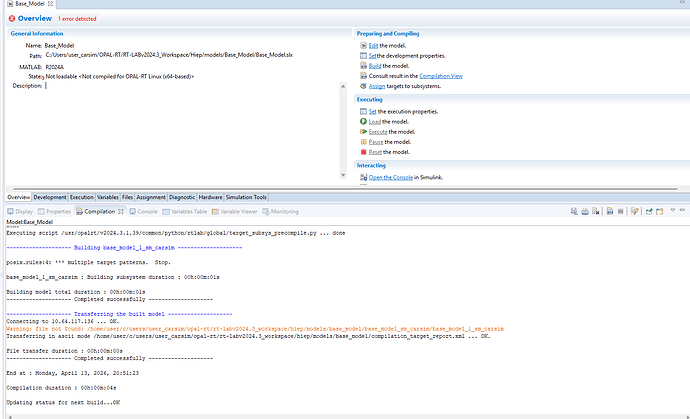Open the Diagnostic tab
Image resolution: width=690 pixels, height=419 pixels.
point(182,198)
